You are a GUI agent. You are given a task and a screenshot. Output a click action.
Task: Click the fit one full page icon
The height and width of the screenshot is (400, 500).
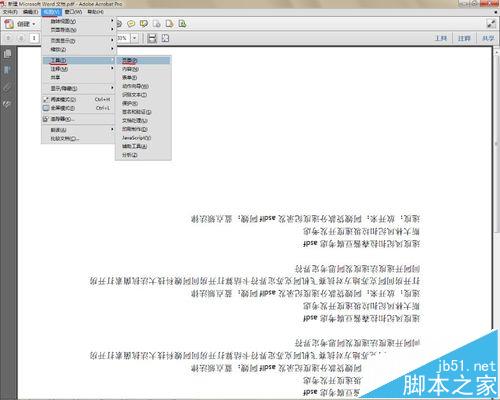pyautogui.click(x=165, y=38)
